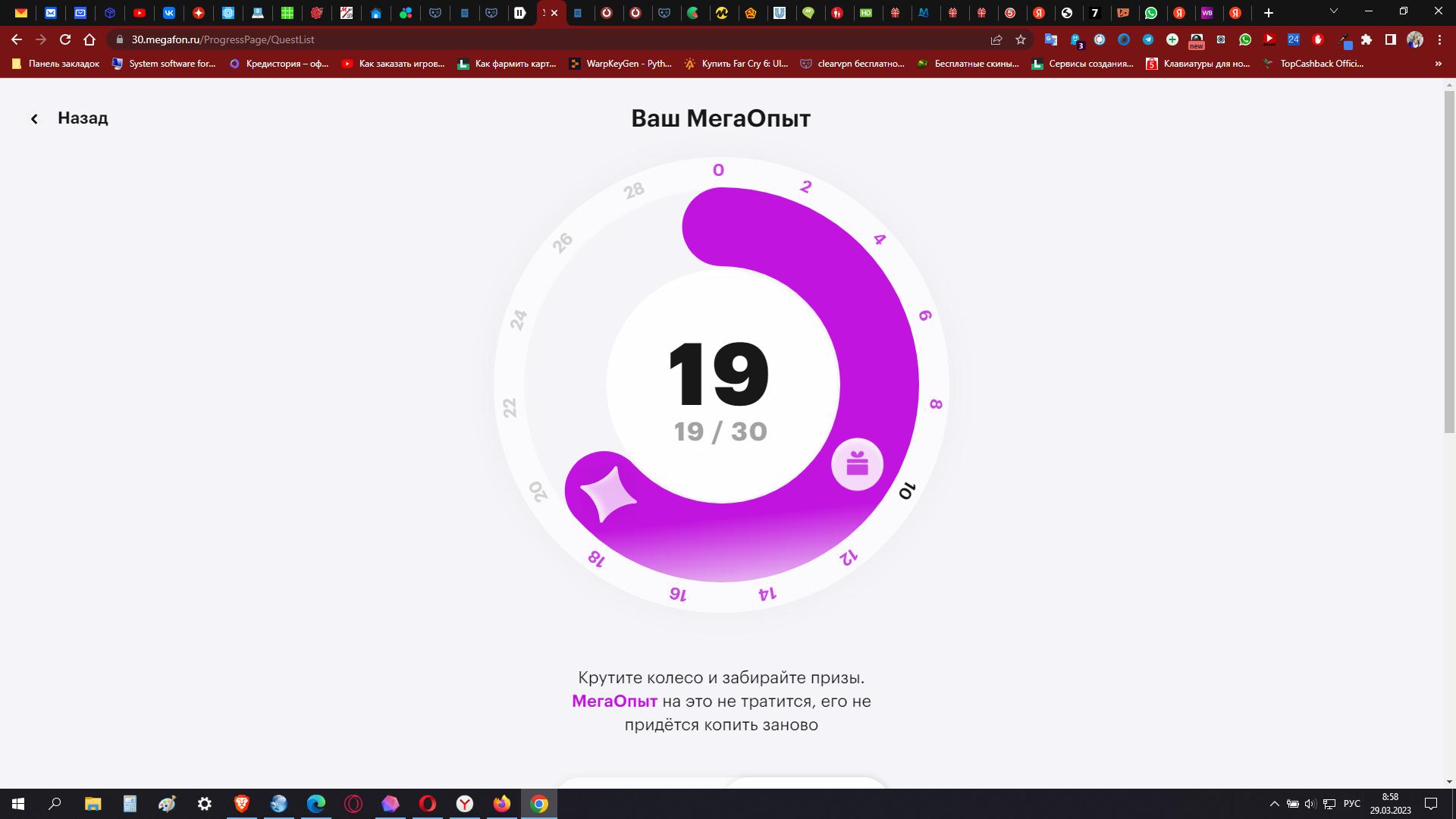Open the WhatsApp extension in the toolbar
The image size is (1456, 819).
pos(1245,39)
